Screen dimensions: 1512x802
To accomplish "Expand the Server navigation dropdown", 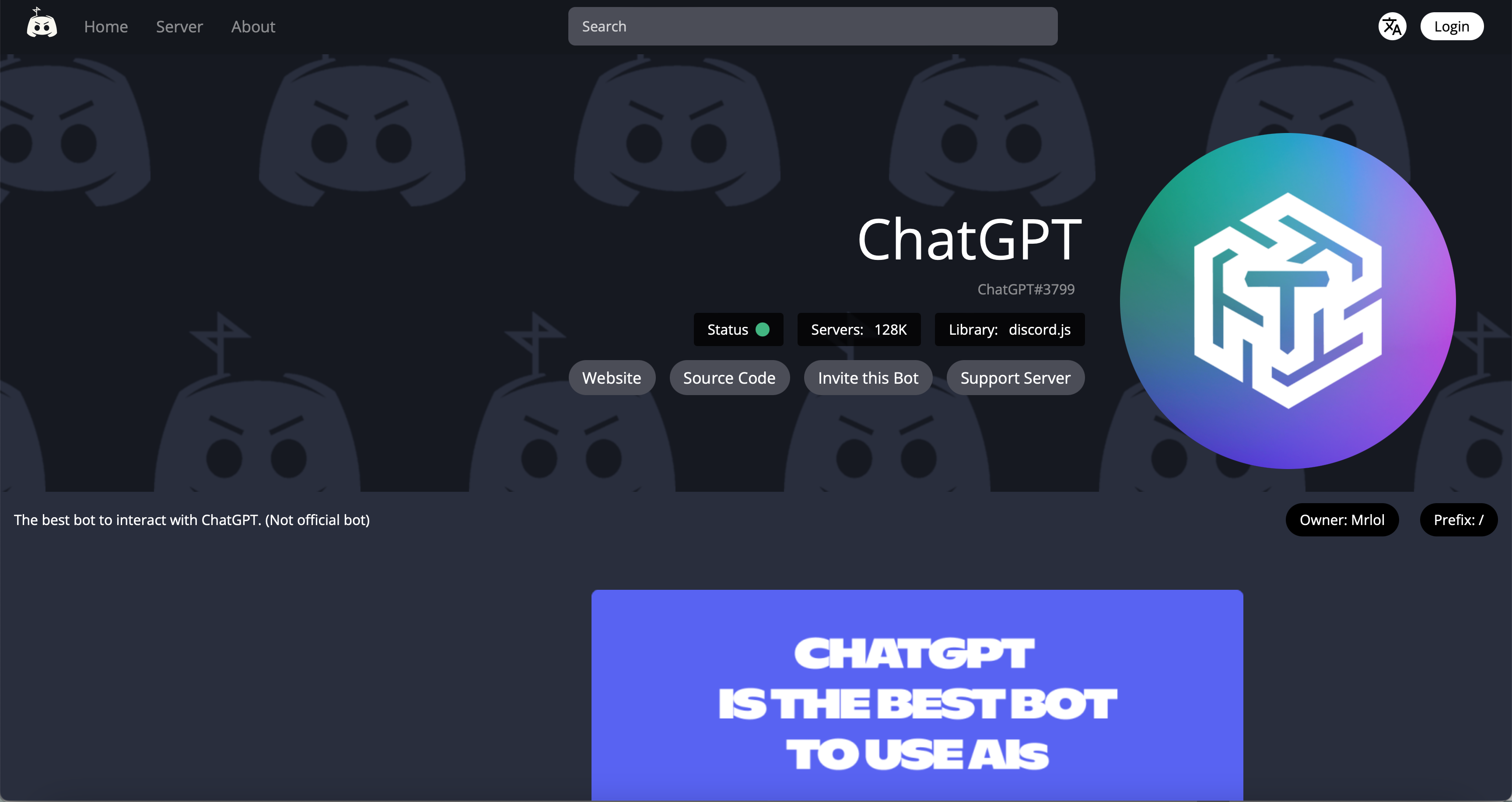I will pyautogui.click(x=179, y=26).
